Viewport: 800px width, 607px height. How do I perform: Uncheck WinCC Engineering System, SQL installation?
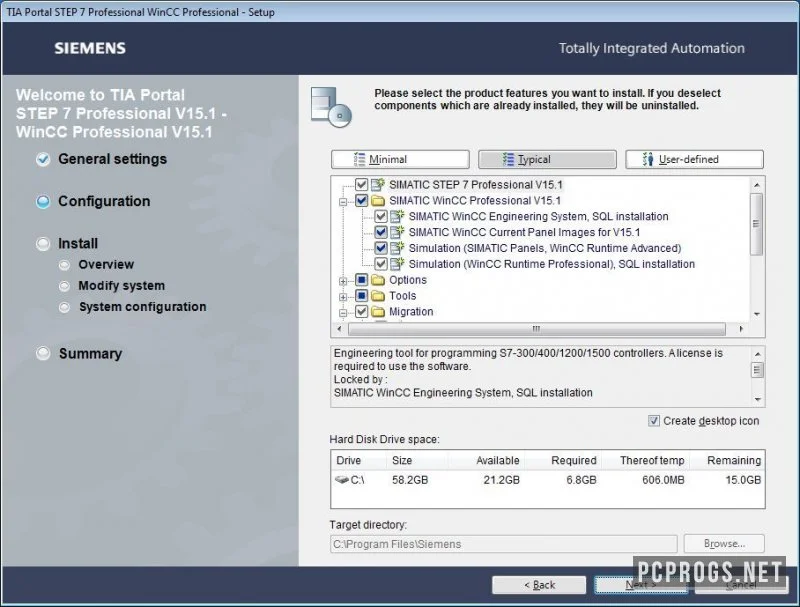coord(381,216)
